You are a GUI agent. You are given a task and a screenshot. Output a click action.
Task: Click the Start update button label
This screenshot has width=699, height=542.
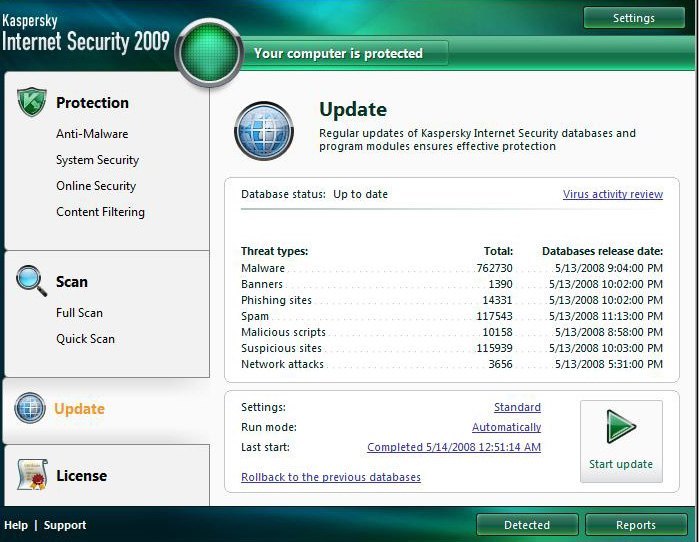click(x=621, y=464)
